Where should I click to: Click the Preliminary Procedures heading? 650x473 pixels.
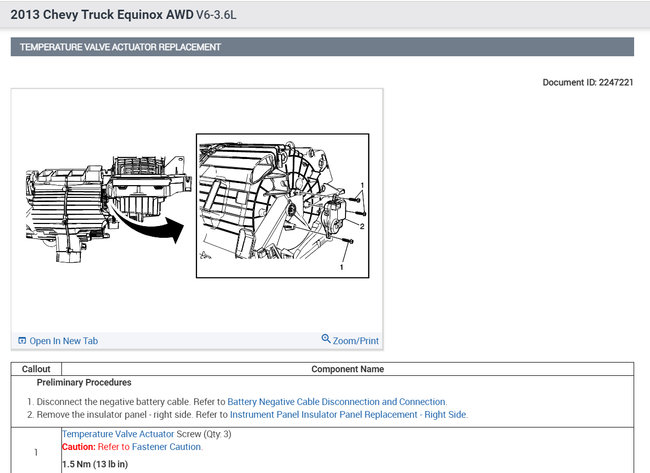coord(84,382)
